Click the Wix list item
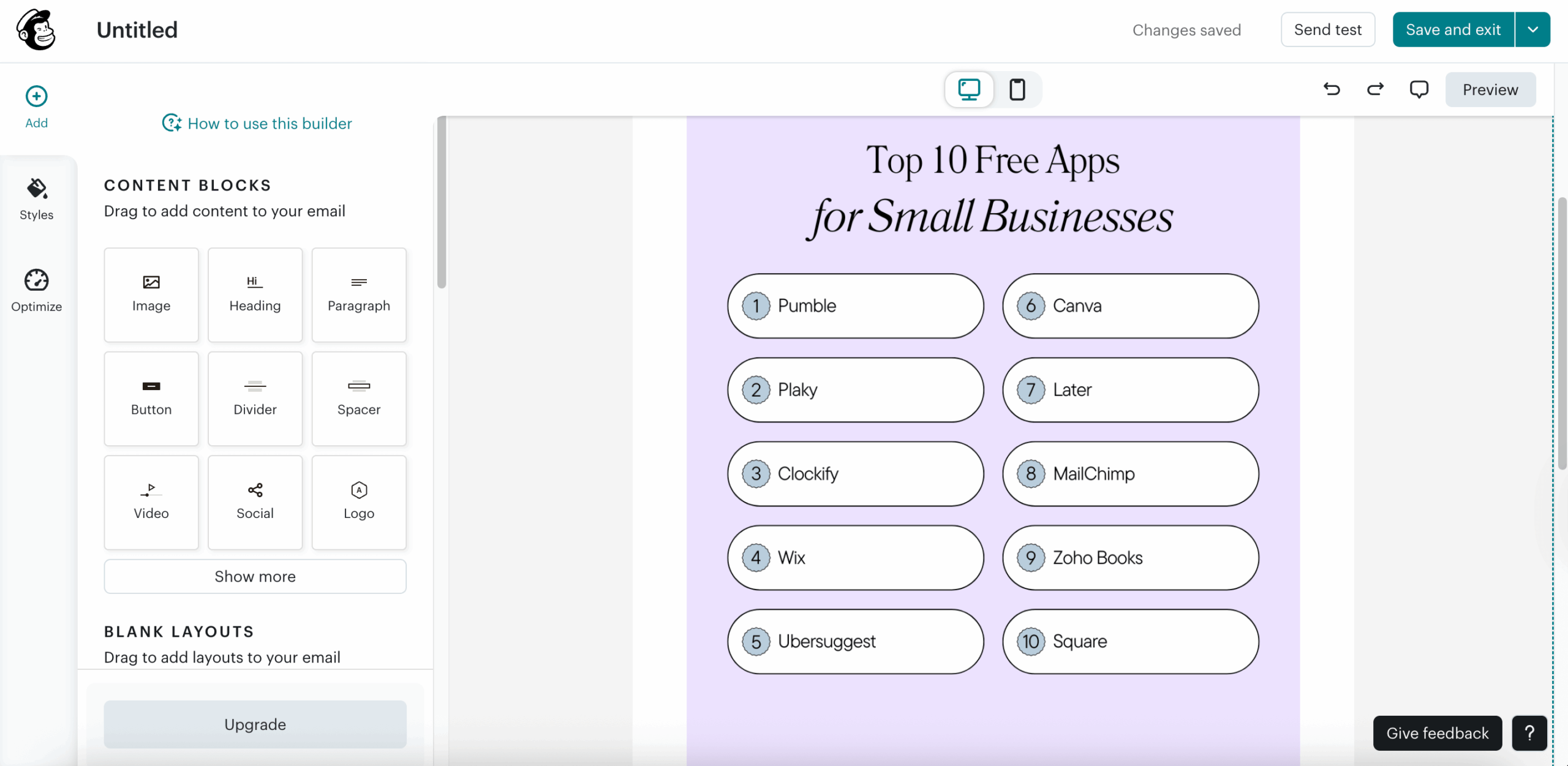Screen dimensions: 1568x766 pos(855,557)
